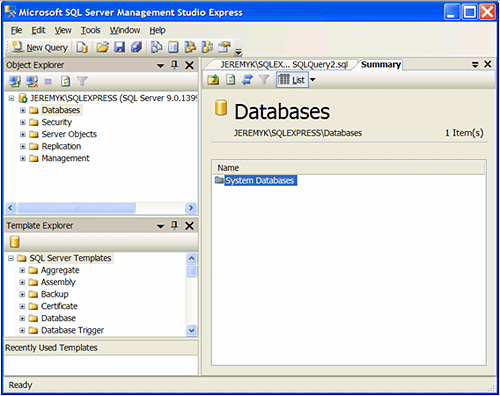Screen dimensions: 500x396
Task: Select the Security folder in Object Explorer
Action: pyautogui.click(x=57, y=122)
